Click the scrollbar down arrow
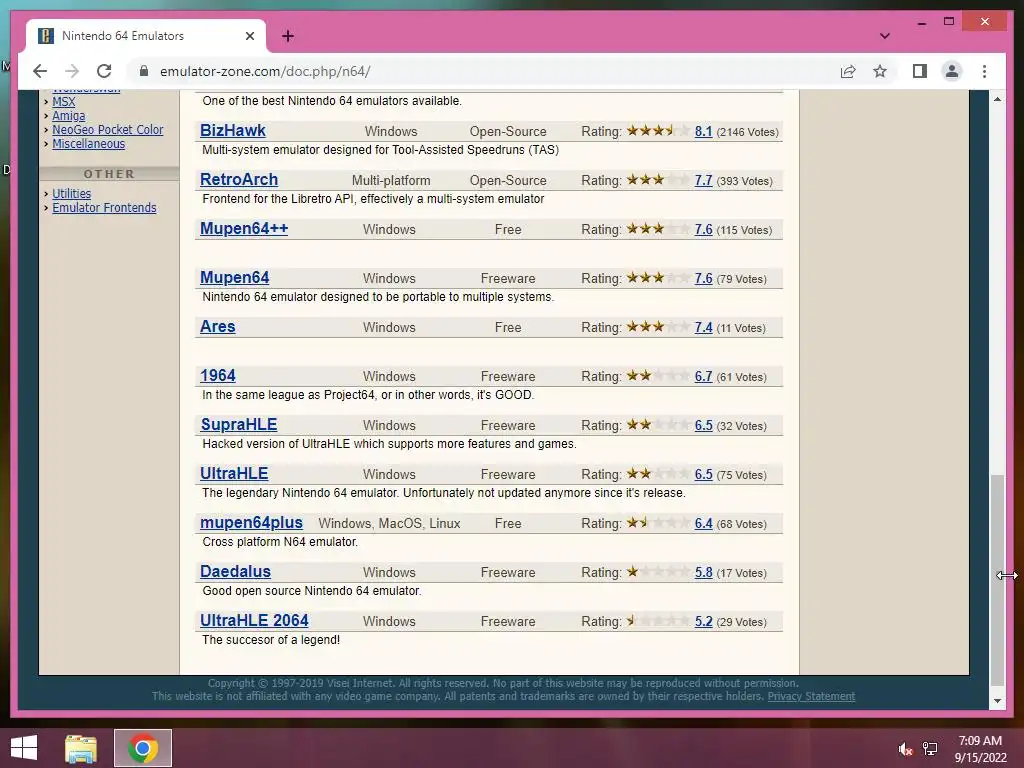The image size is (1024, 768). click(x=997, y=701)
